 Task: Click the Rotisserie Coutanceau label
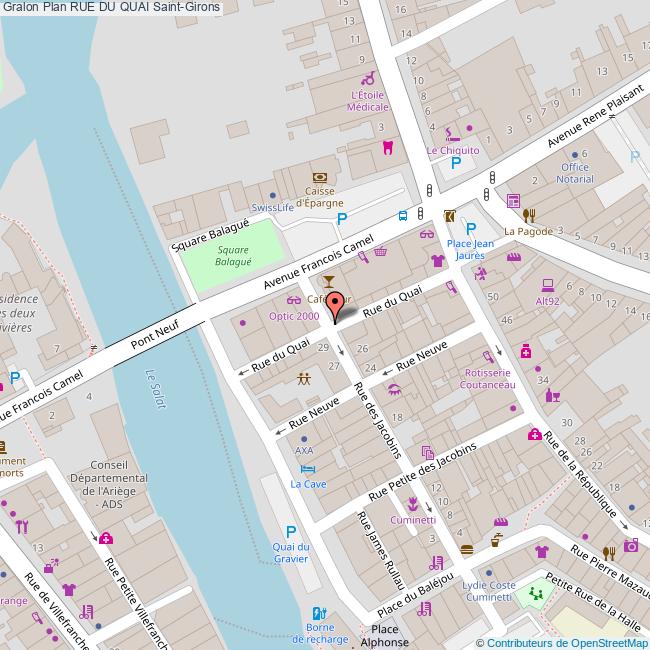489,378
